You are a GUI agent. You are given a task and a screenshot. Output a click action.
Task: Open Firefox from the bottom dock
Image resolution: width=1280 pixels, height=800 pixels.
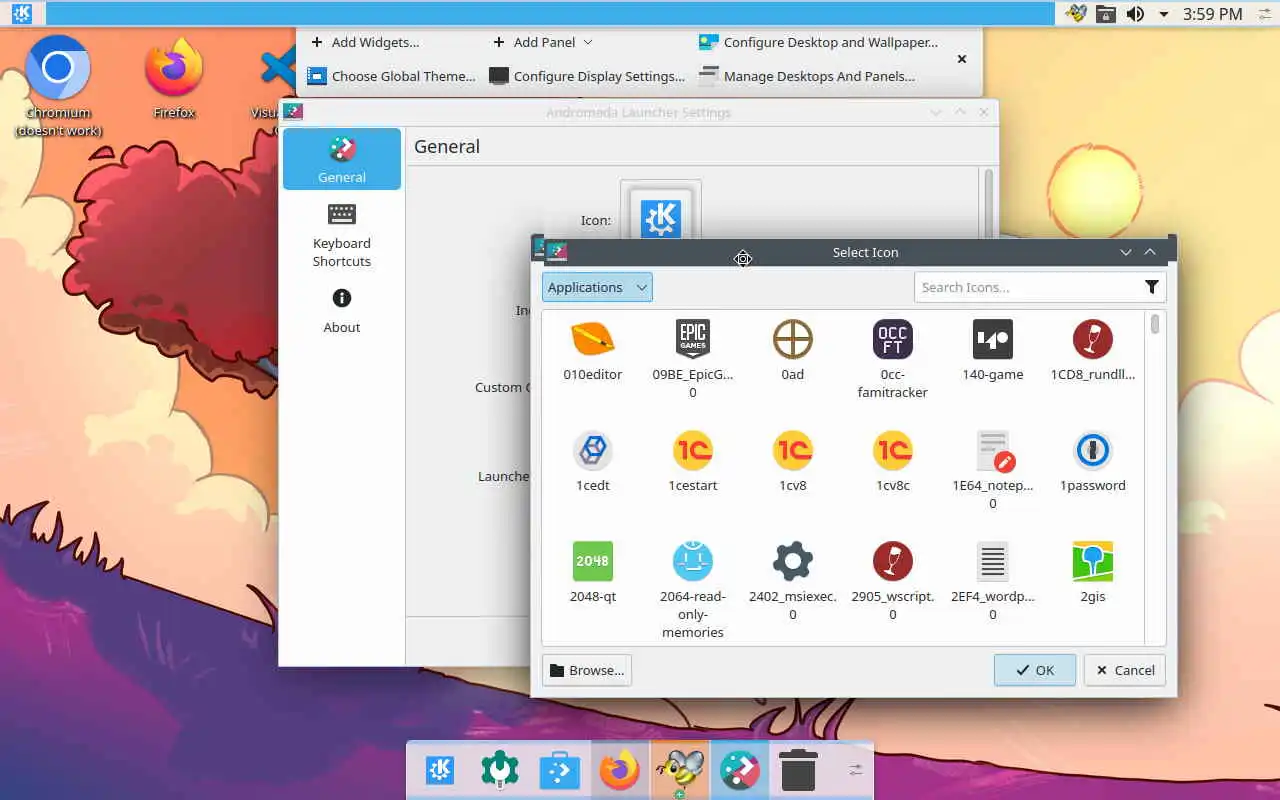point(620,770)
